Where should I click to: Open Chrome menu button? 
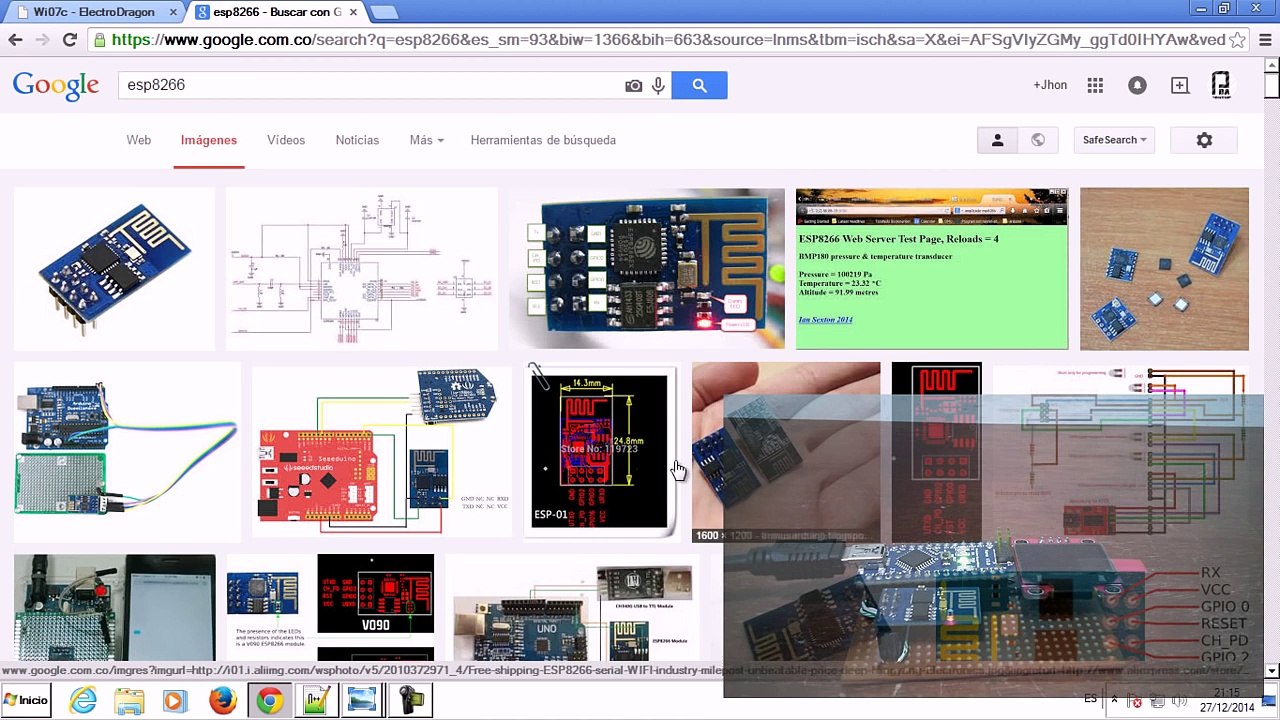click(x=1265, y=40)
